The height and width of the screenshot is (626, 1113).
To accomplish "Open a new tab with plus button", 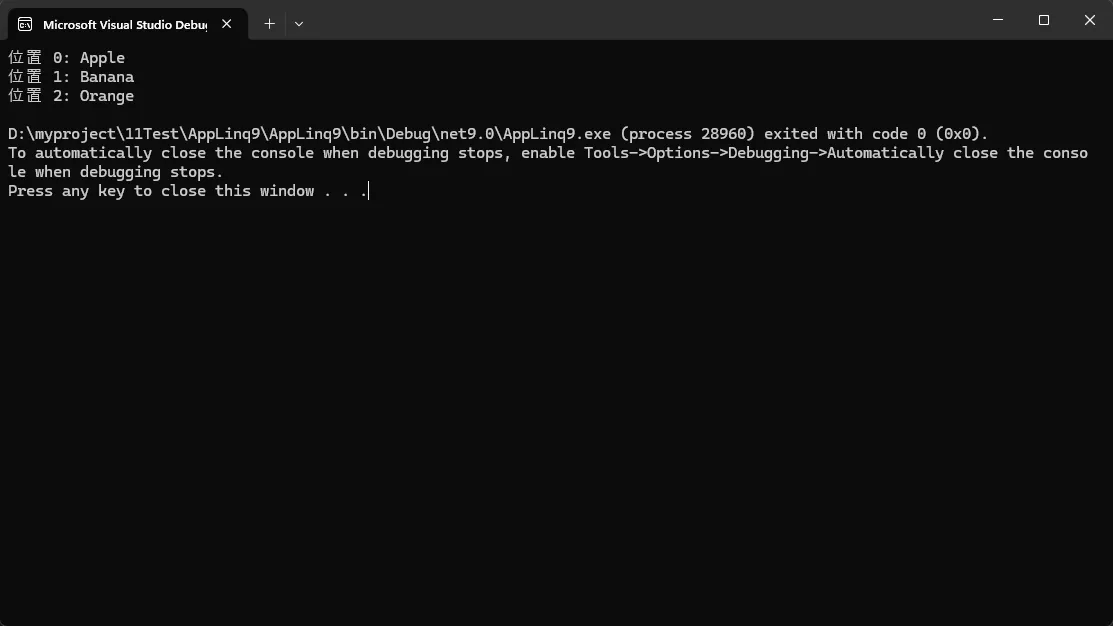I will [x=269, y=23].
